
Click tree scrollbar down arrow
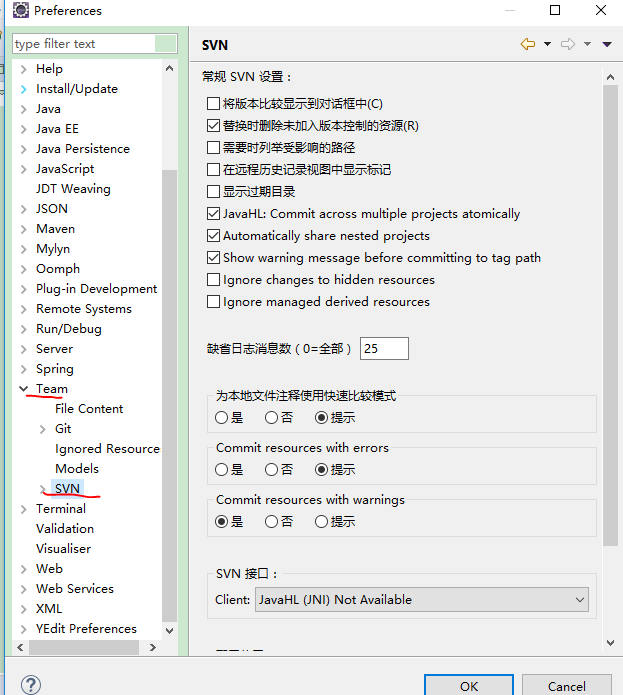[x=169, y=630]
